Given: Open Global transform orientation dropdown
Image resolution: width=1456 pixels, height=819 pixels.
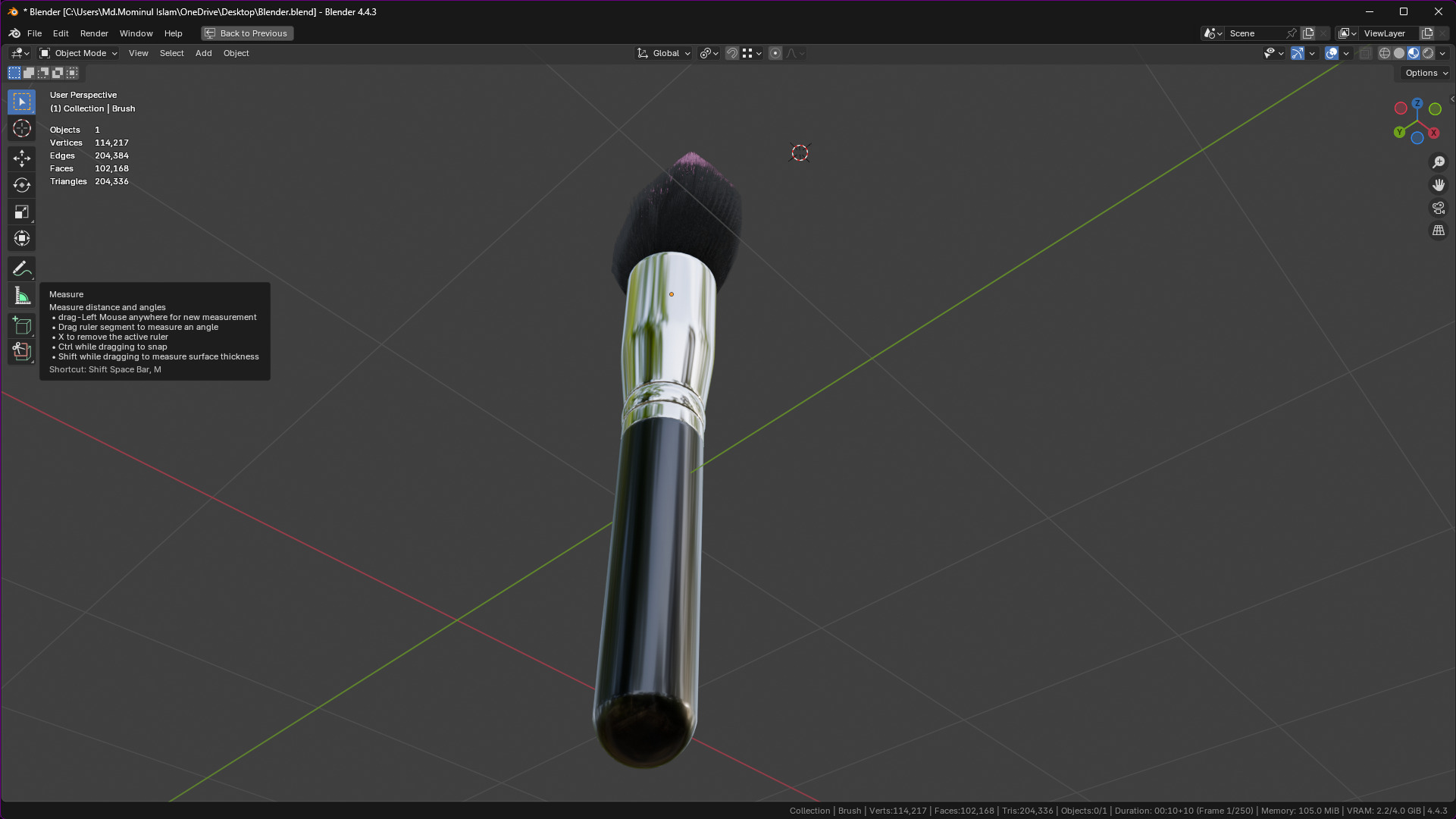Looking at the screenshot, I should click(x=664, y=53).
